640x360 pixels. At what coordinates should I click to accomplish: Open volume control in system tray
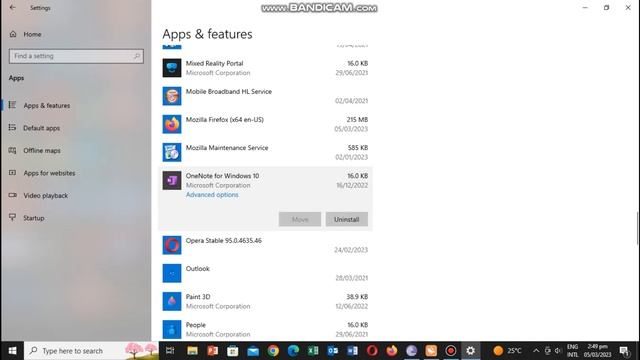coord(558,351)
